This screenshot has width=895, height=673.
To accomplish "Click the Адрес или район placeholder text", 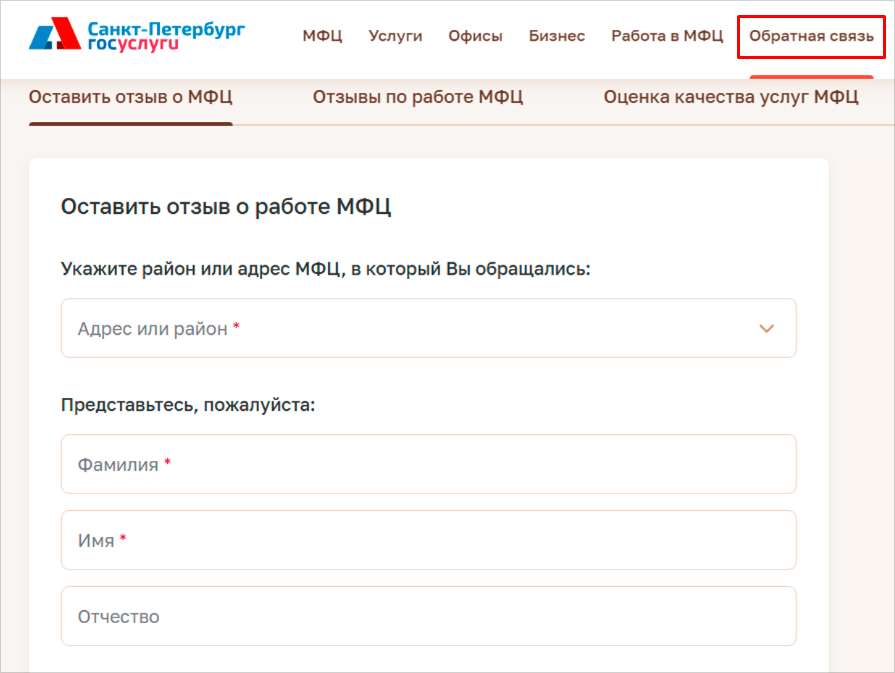I will [x=153, y=328].
